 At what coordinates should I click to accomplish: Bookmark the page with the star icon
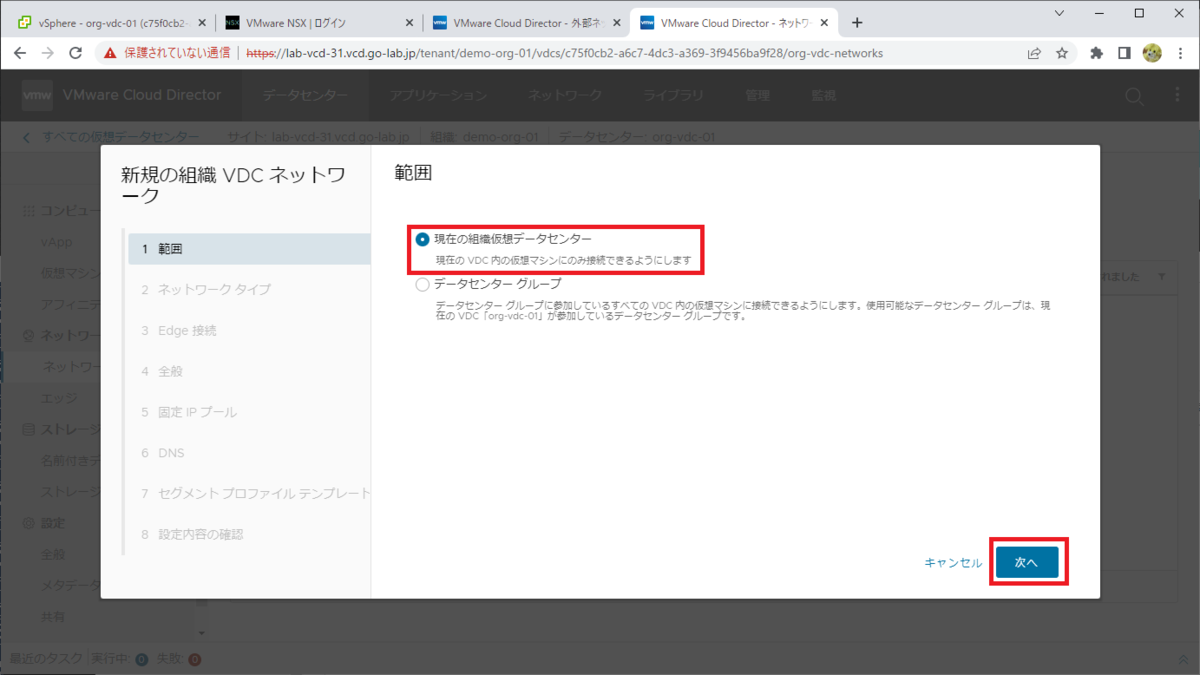coord(1062,53)
